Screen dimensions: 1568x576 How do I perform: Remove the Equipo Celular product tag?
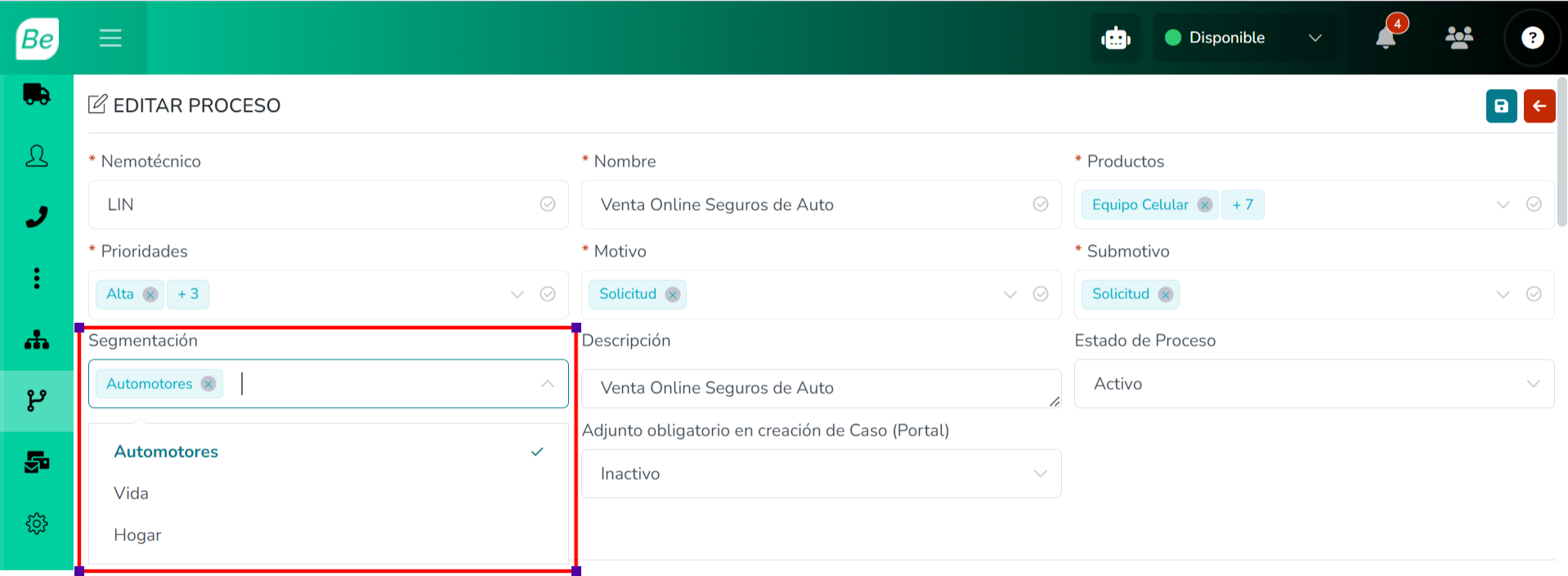(x=1204, y=205)
